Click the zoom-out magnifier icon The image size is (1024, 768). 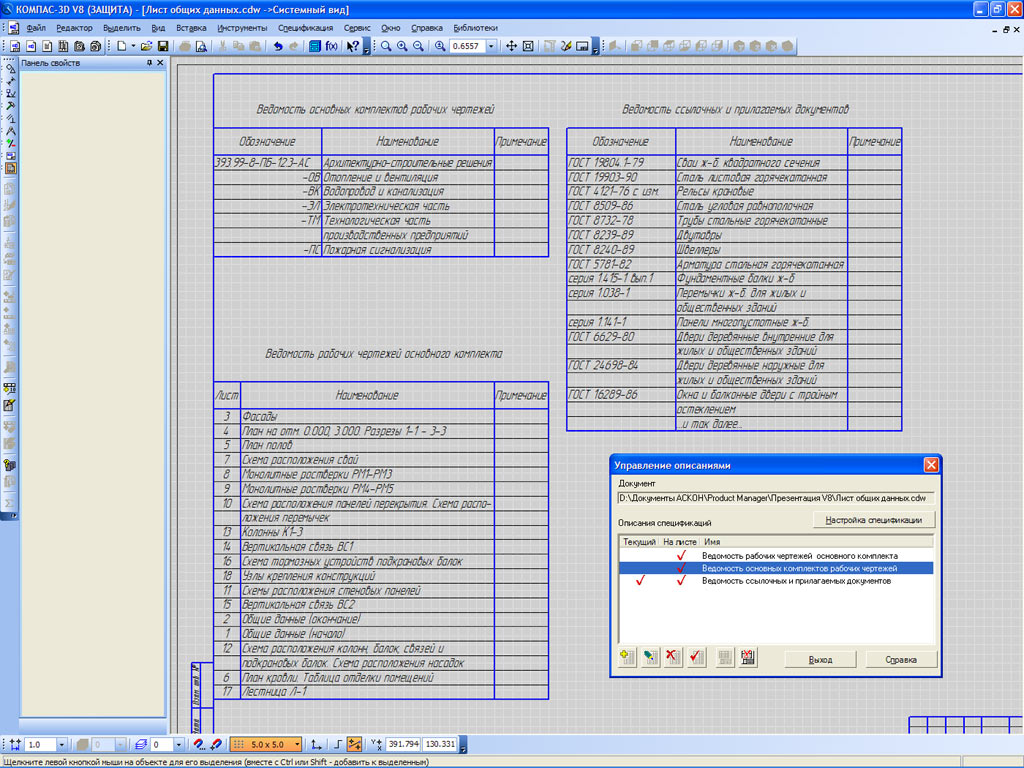click(x=419, y=46)
